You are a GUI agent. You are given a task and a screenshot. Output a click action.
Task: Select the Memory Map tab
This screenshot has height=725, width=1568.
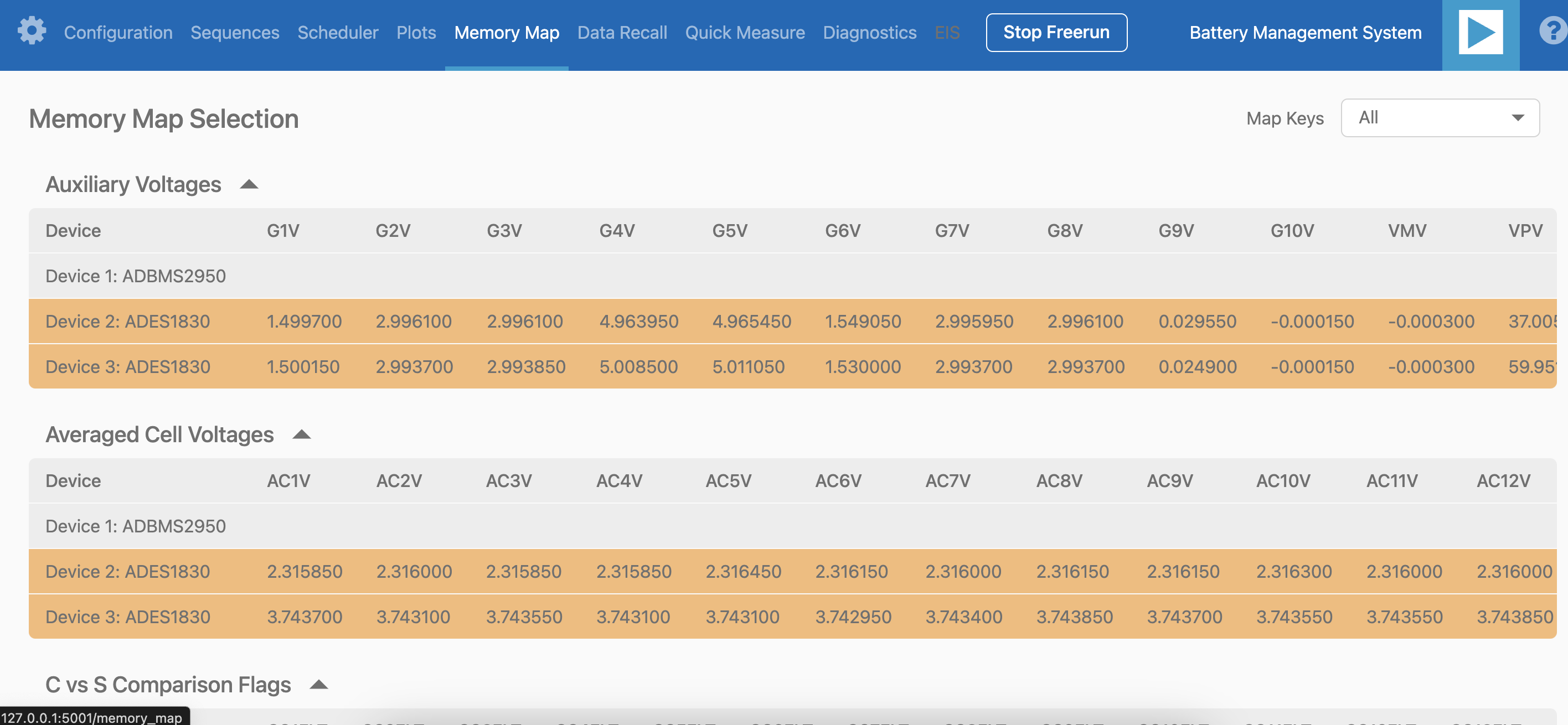507,33
